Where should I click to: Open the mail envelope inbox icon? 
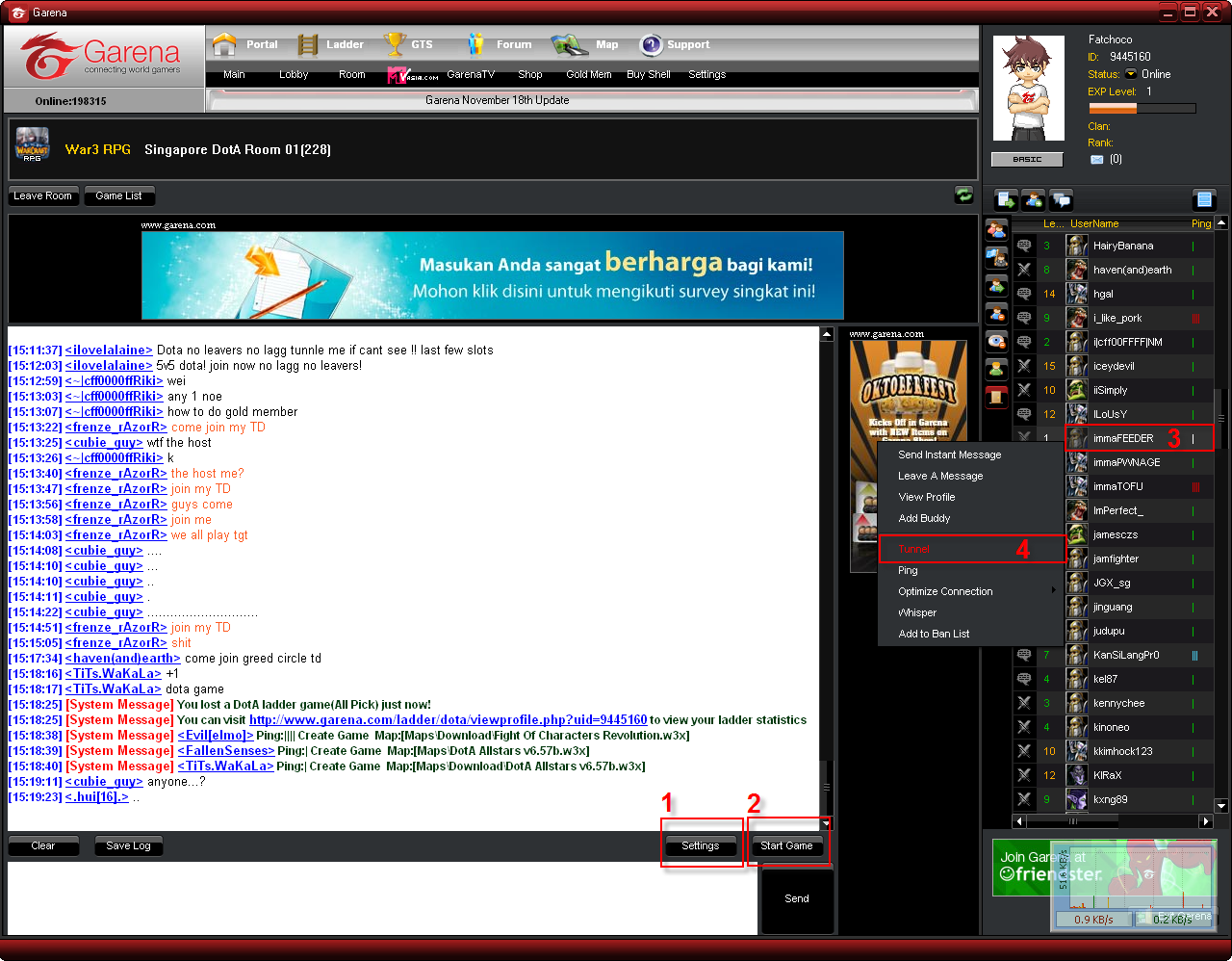tap(1096, 160)
